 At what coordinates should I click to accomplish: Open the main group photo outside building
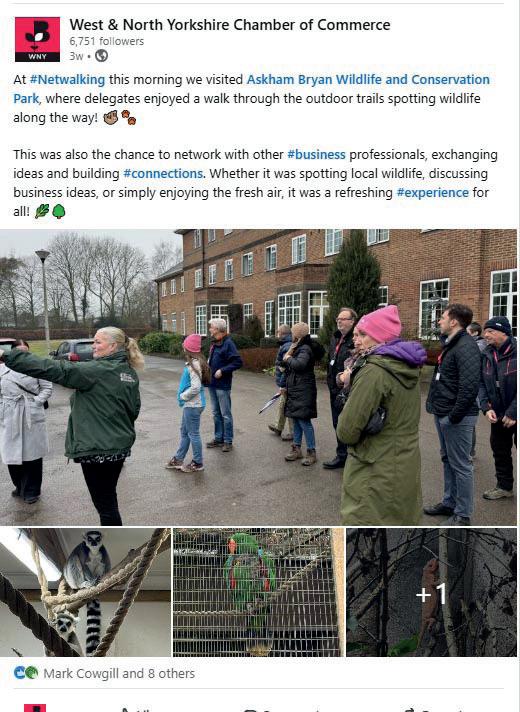coord(258,377)
